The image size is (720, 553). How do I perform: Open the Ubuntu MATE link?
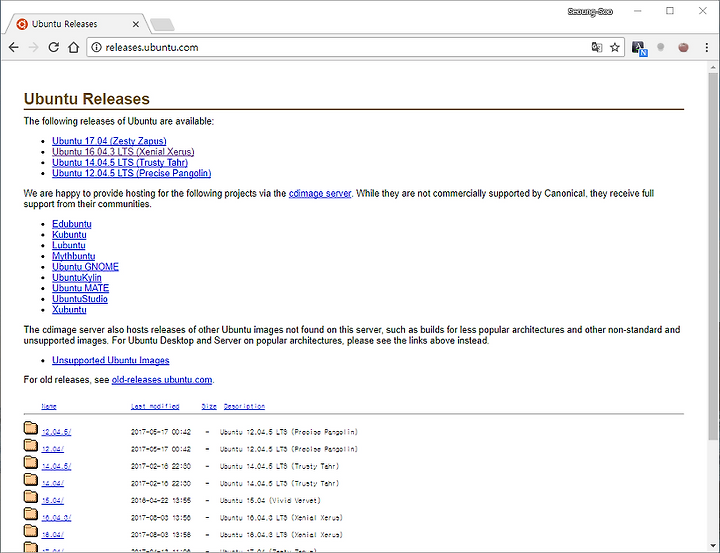pos(80,288)
